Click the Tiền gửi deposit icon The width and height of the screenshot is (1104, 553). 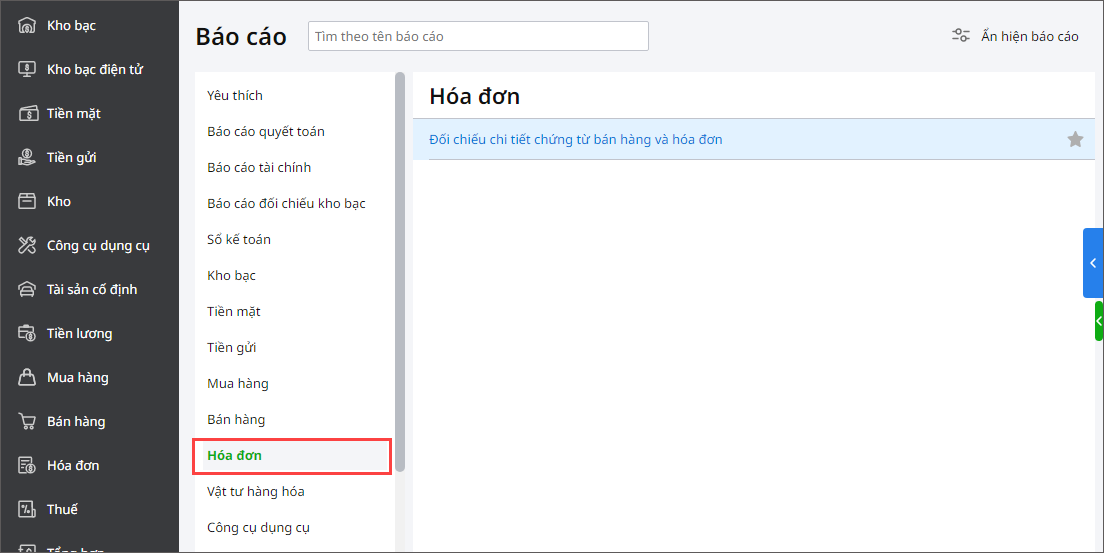click(27, 157)
